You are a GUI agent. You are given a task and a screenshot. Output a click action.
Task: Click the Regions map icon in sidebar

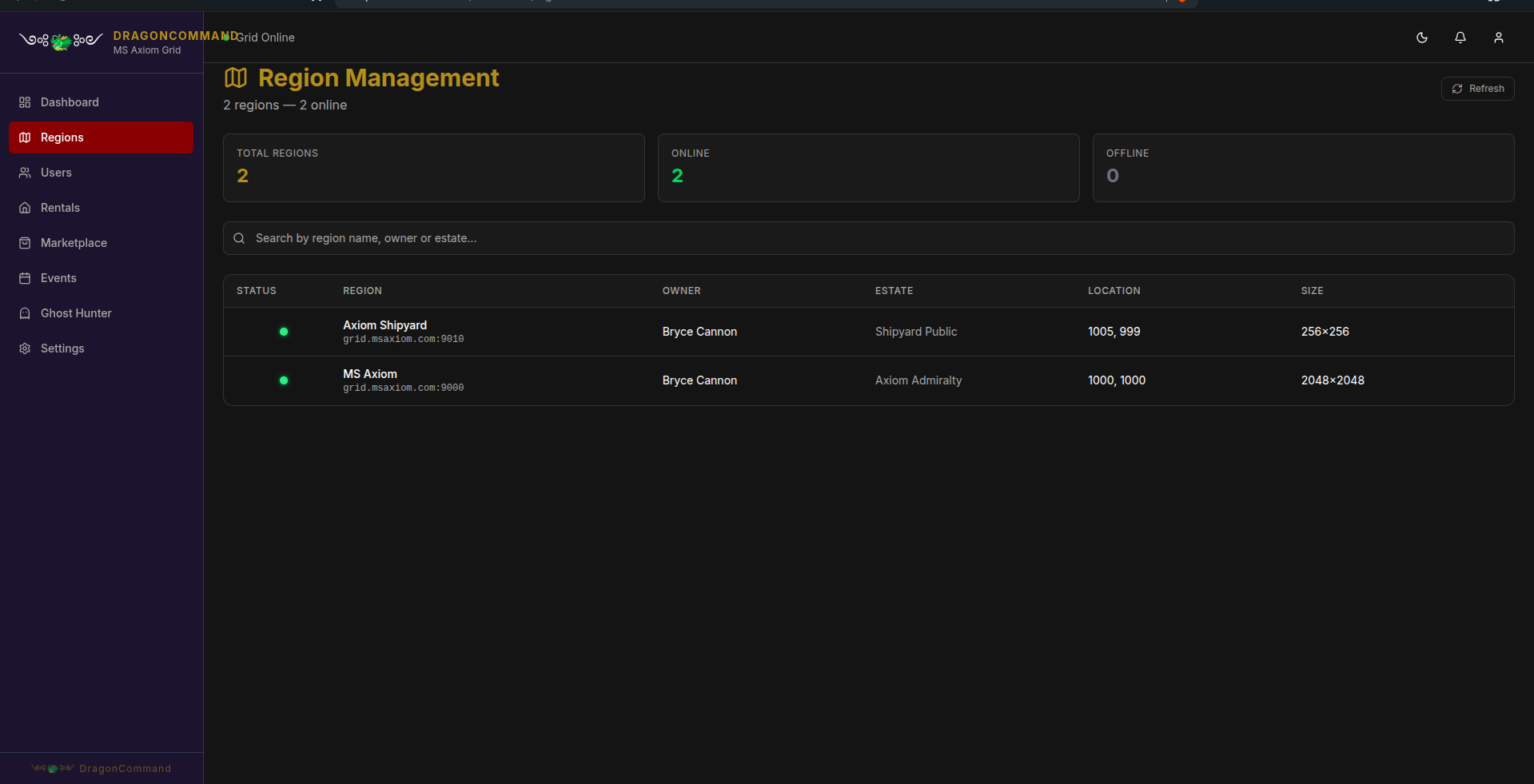coord(25,137)
